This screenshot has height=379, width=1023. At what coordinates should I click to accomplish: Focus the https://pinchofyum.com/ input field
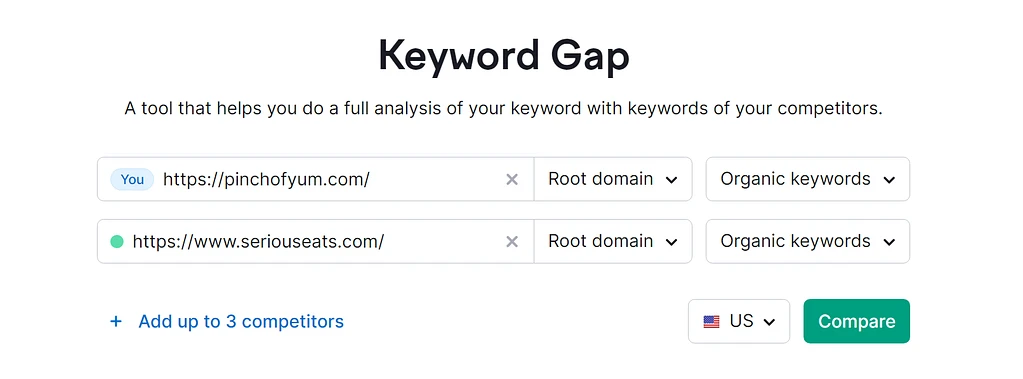[331, 179]
